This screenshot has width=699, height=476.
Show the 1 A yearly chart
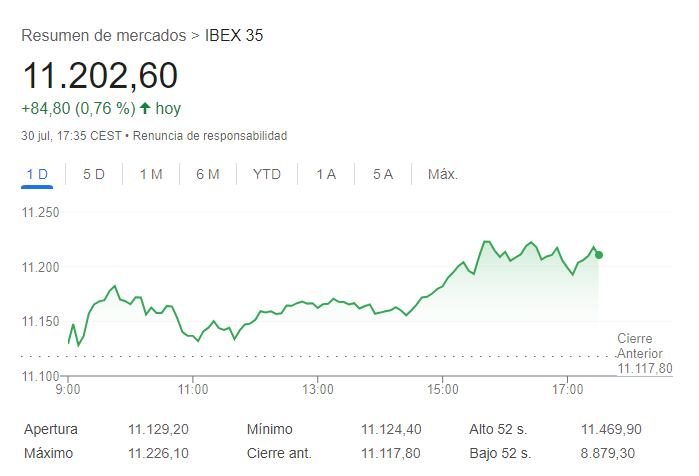tap(326, 174)
